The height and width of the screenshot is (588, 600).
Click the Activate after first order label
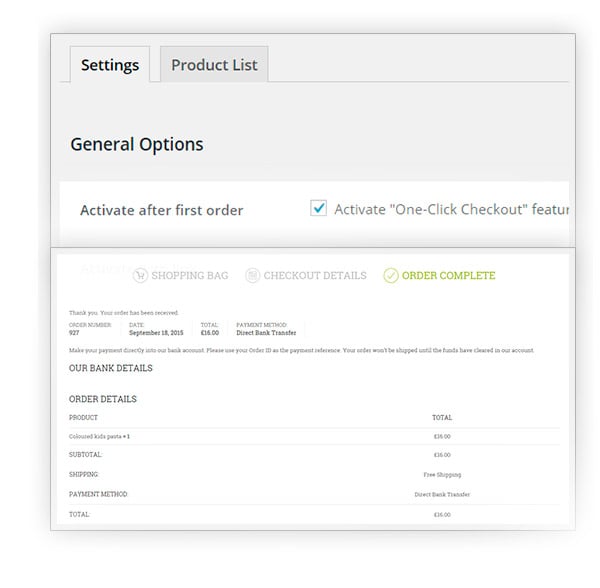click(162, 210)
